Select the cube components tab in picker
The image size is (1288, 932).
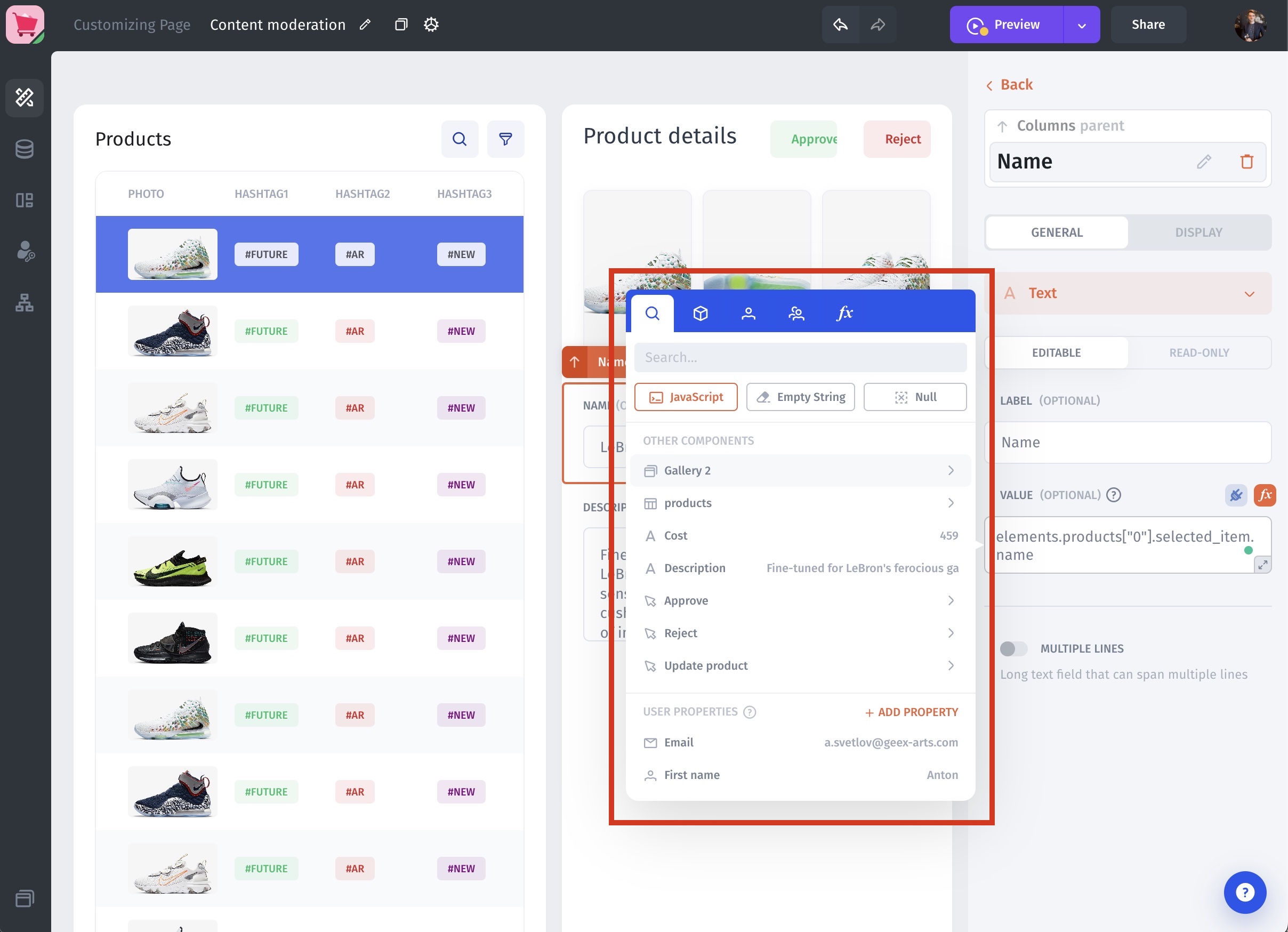(700, 313)
